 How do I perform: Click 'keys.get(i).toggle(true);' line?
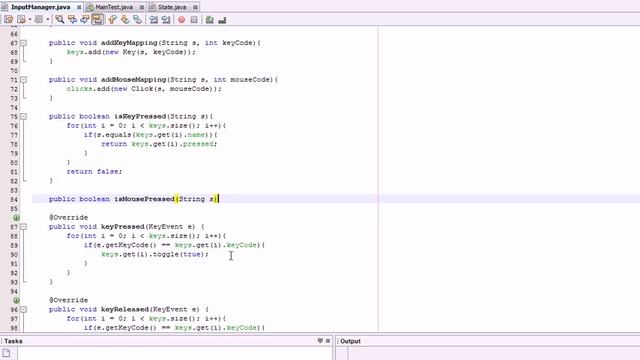pyautogui.click(x=155, y=254)
